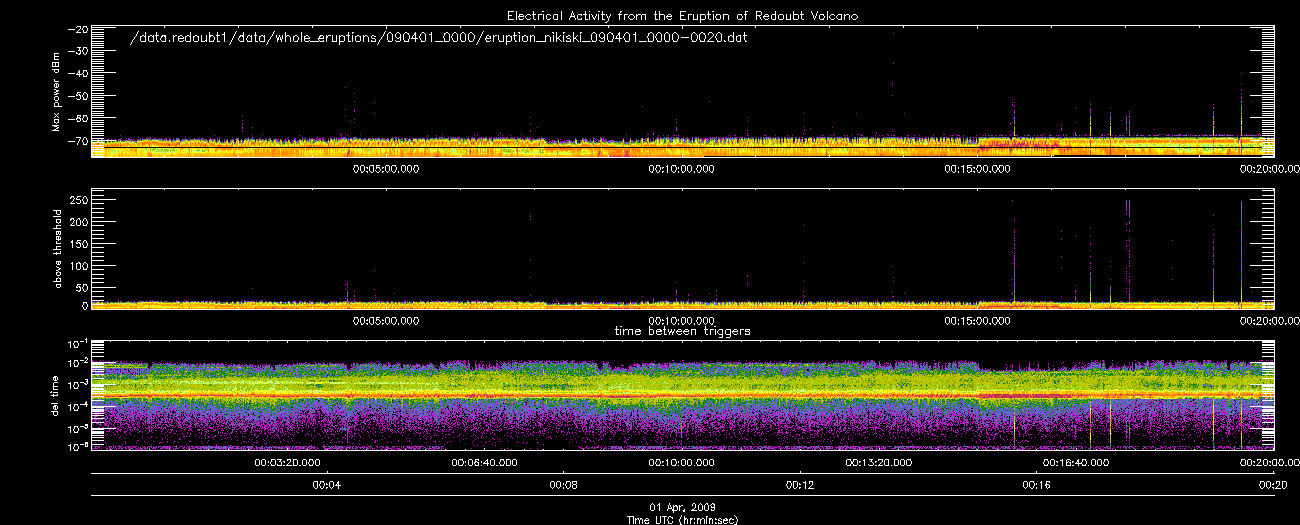Click the '00:04' label on the lower time axis
1300x525 pixels.
(x=327, y=485)
